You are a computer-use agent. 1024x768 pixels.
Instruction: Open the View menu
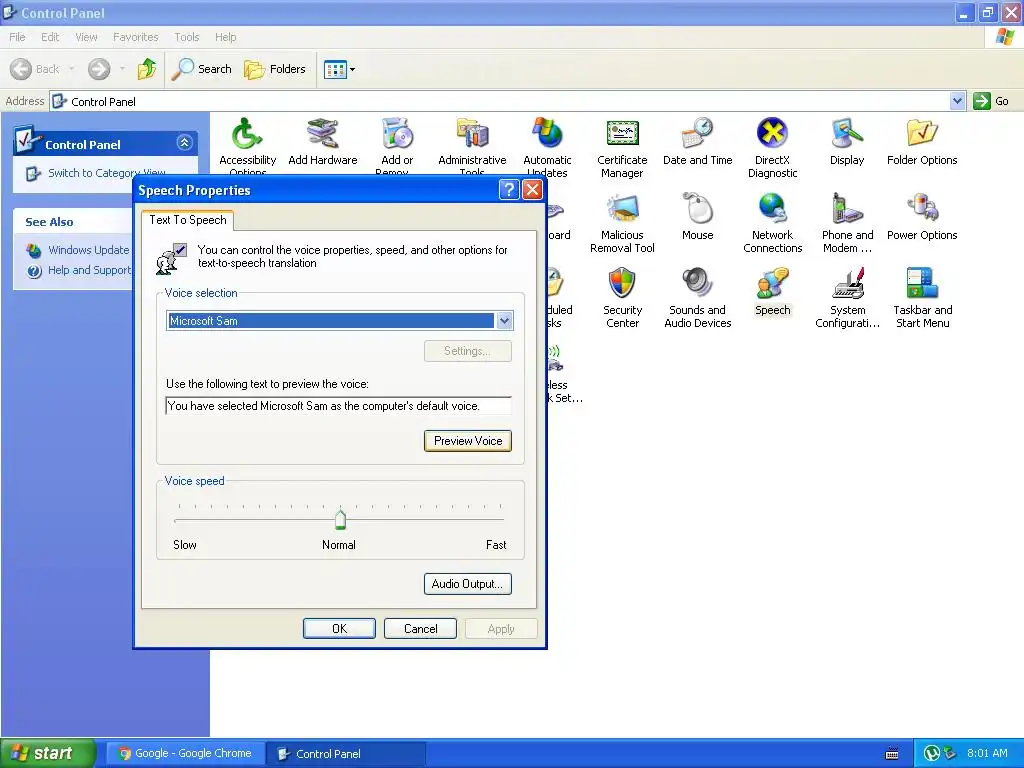(x=86, y=37)
